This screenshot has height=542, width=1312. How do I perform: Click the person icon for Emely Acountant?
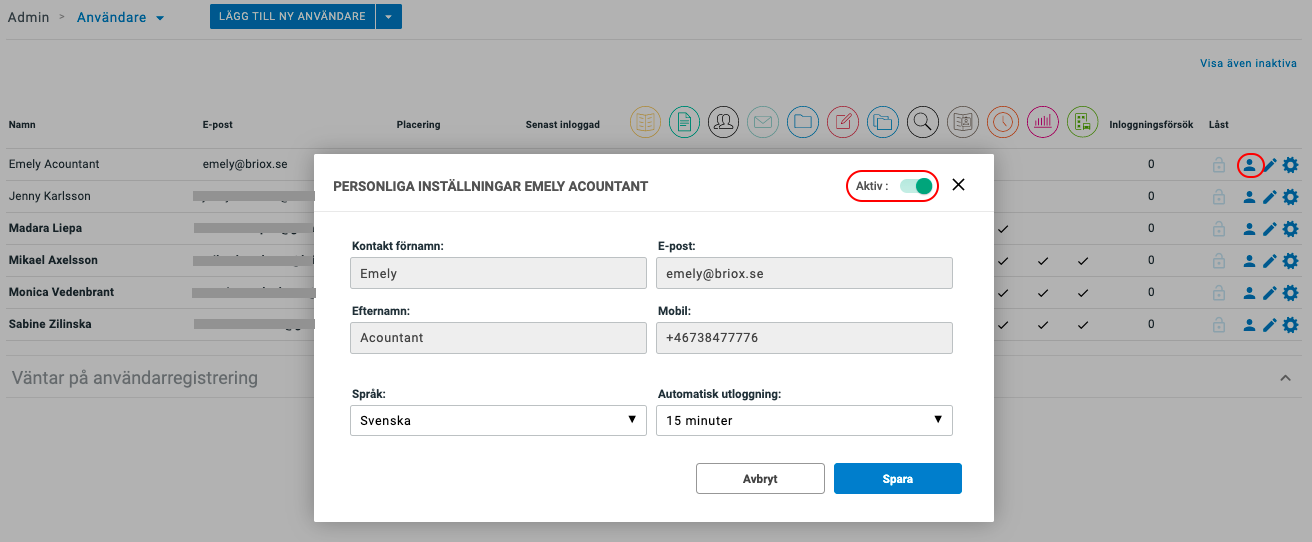click(1249, 165)
